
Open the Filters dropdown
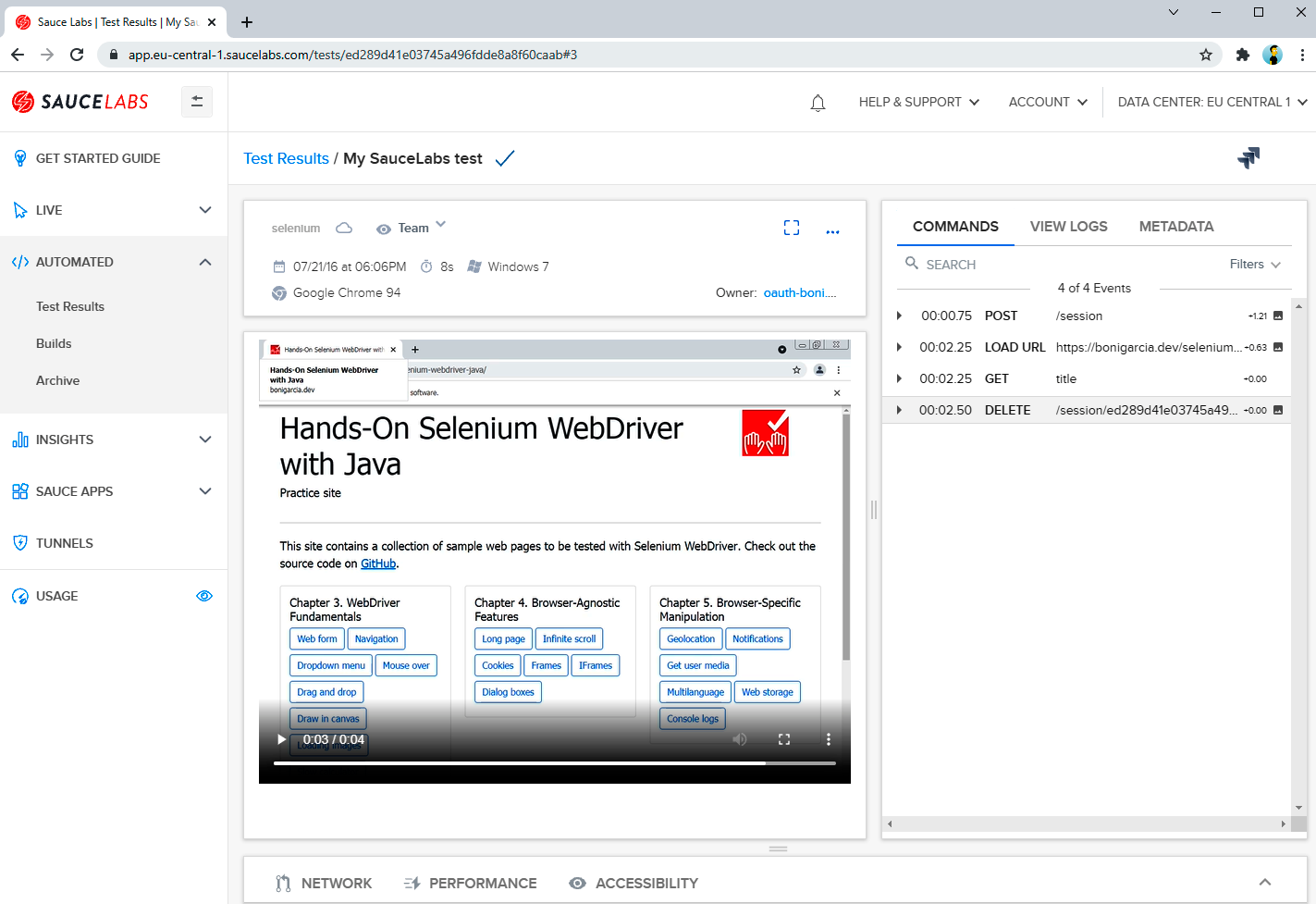[x=1254, y=265]
